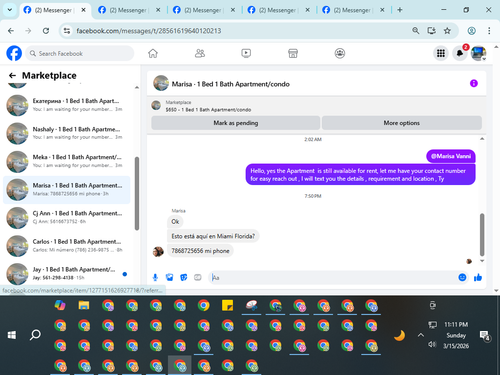Open a new browser tab
The width and height of the screenshot is (500, 375).
click(x=400, y=10)
